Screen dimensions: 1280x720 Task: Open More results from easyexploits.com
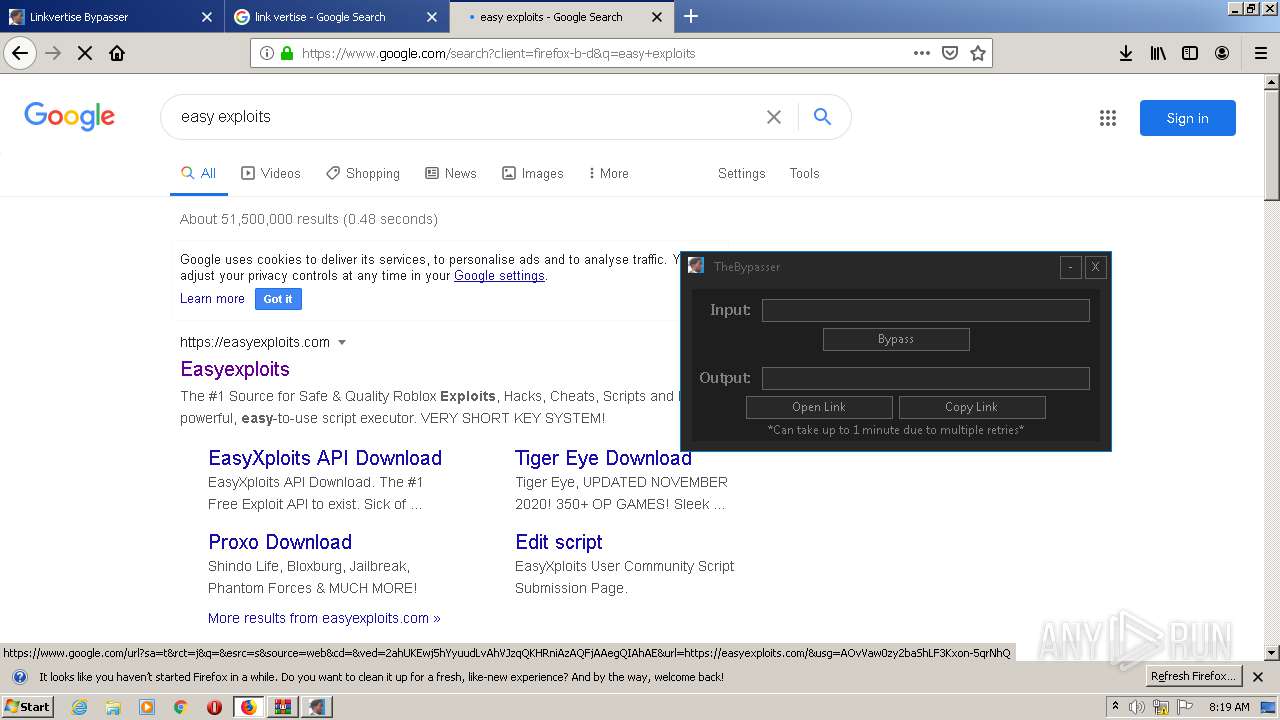click(x=324, y=618)
